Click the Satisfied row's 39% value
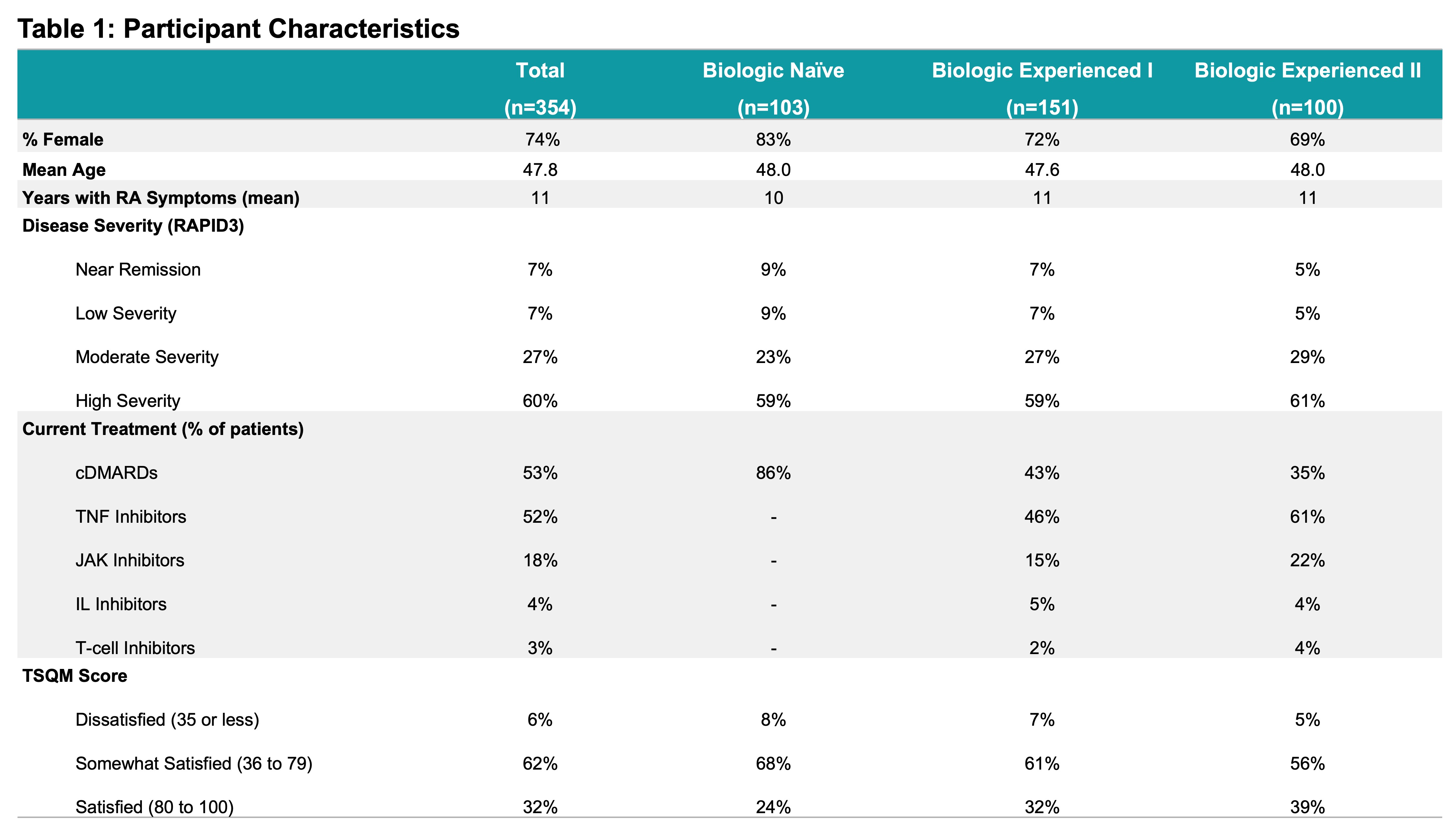Screen dimensions: 1456x828 (x=1307, y=808)
